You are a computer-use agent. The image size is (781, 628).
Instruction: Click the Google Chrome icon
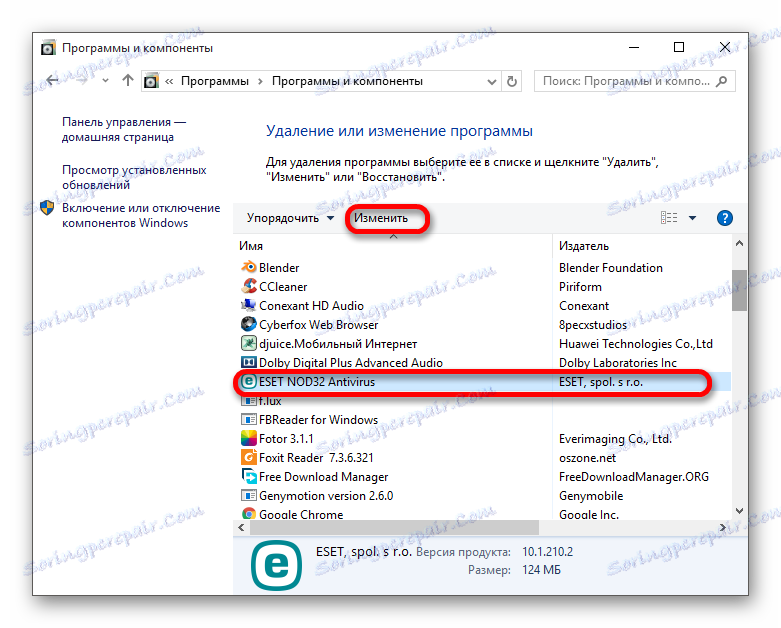coord(249,513)
